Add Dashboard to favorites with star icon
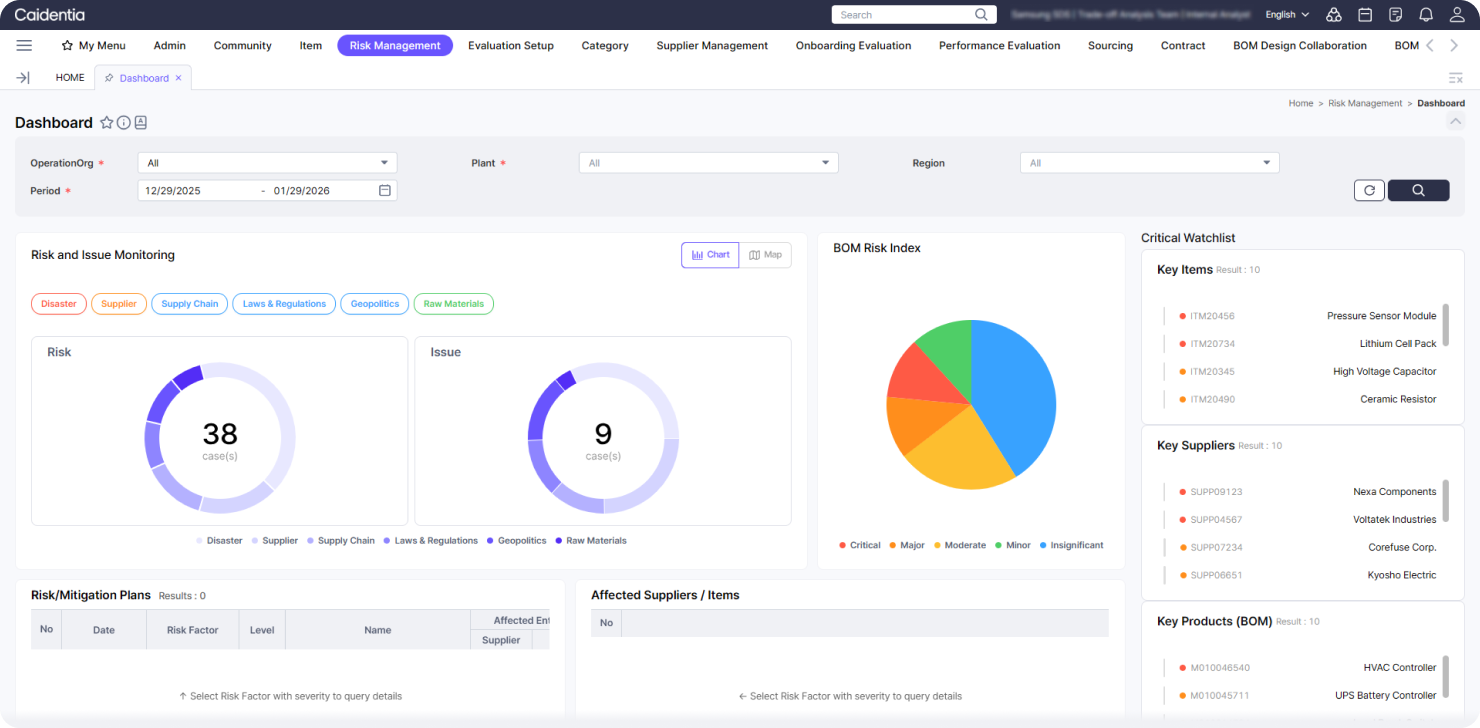 [107, 123]
